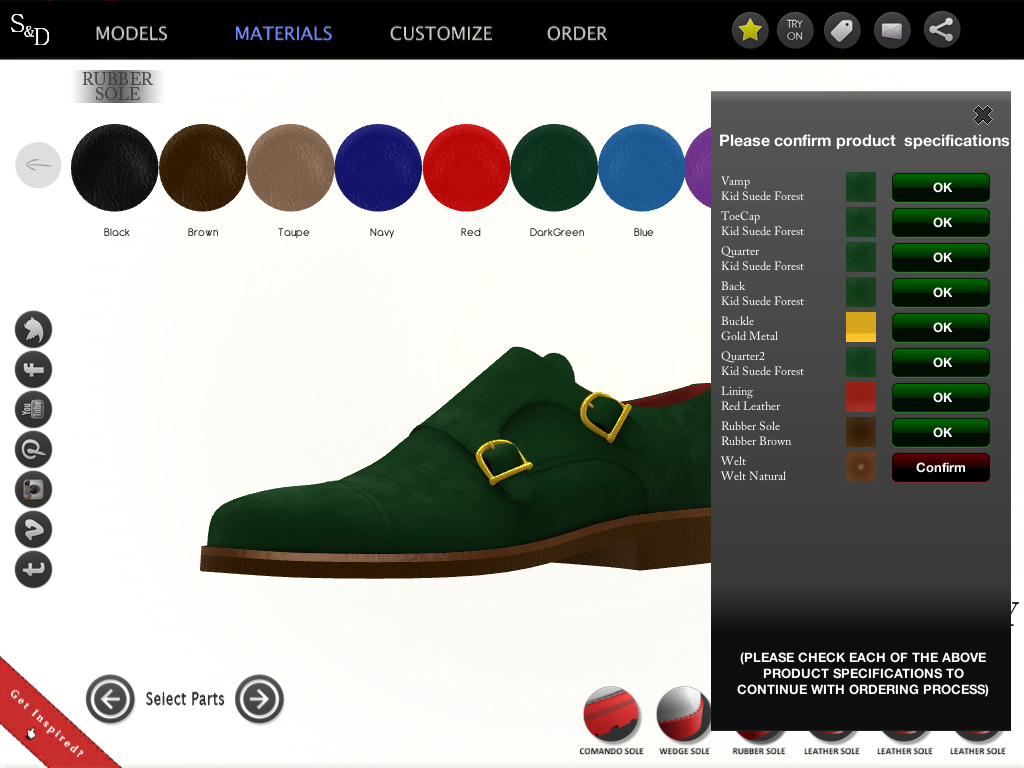Open the Tumblr social link
Viewport: 1024px width, 768px height.
point(33,569)
